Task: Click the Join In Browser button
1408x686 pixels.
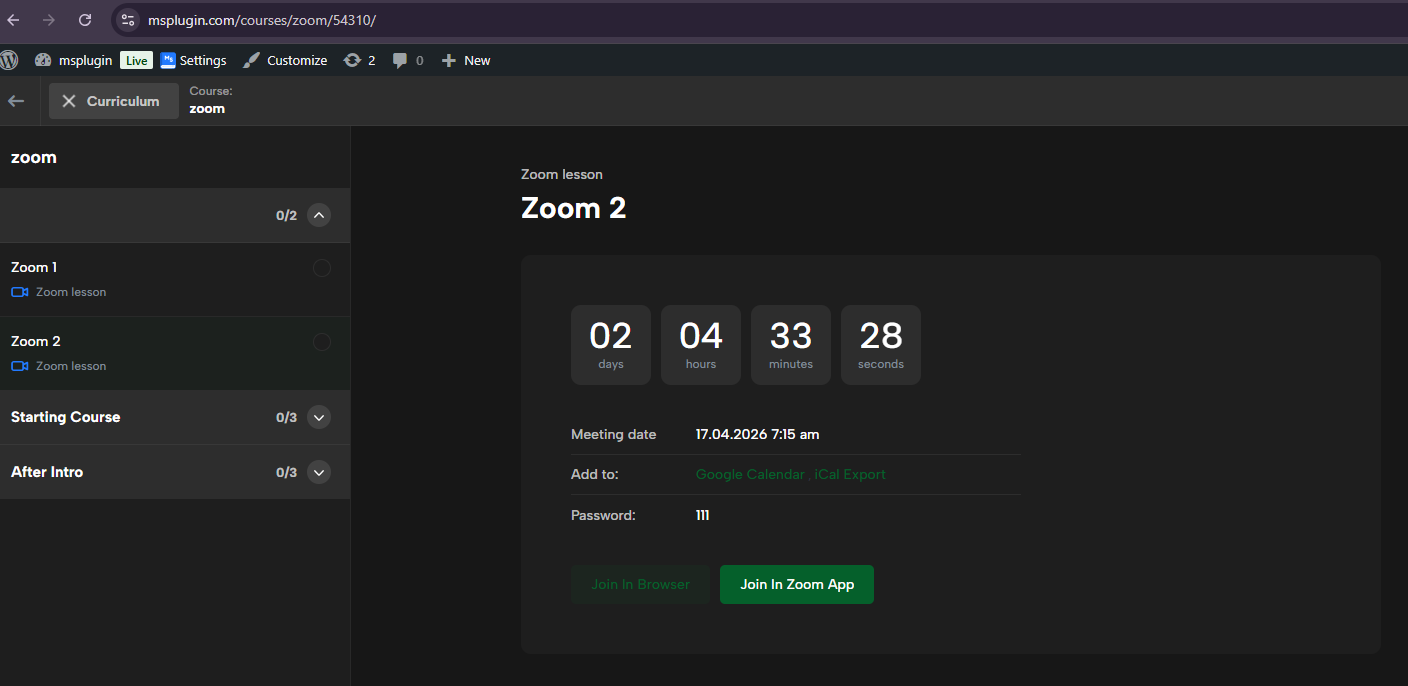Action: [x=641, y=584]
